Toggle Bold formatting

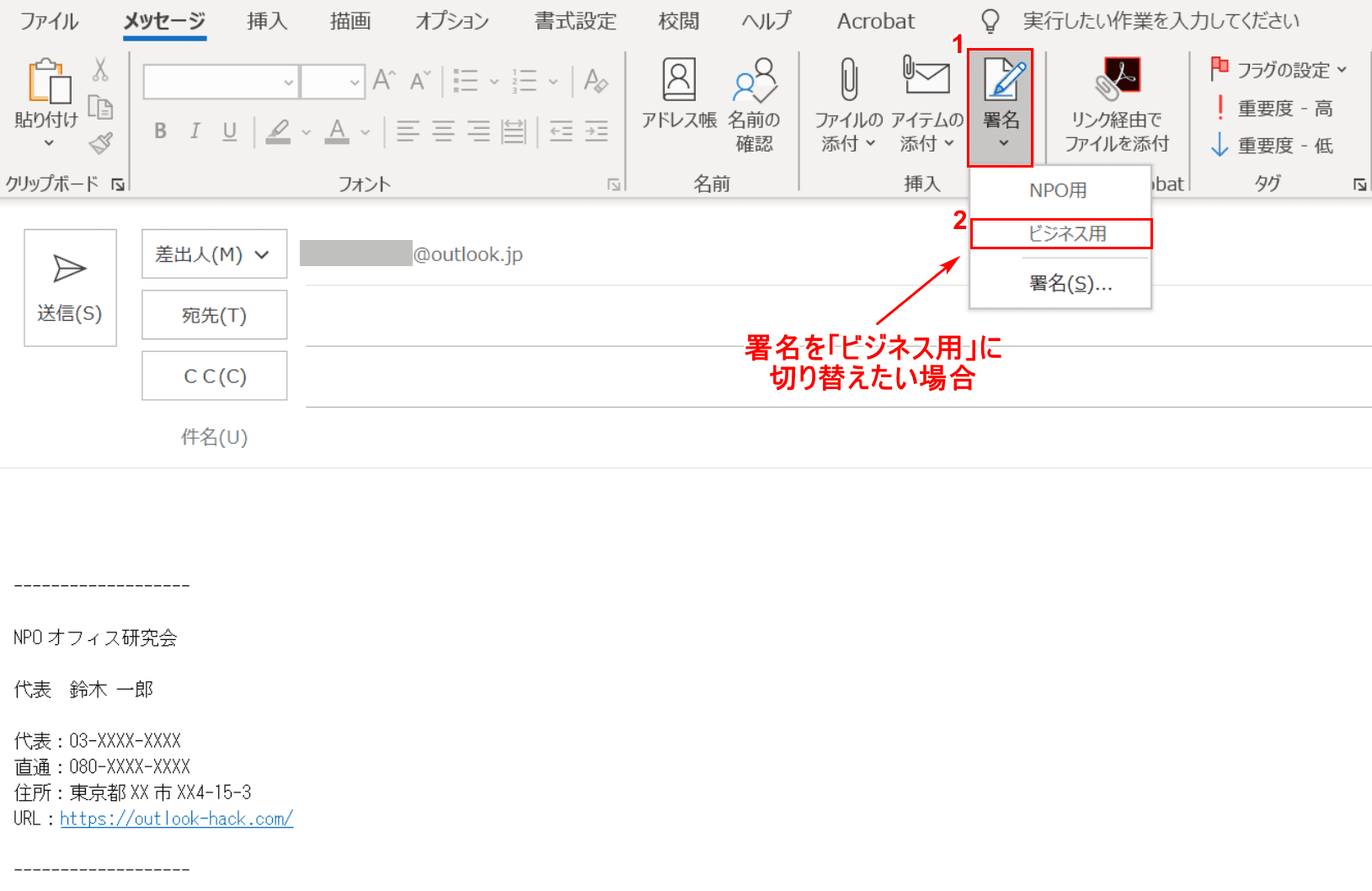pos(160,131)
